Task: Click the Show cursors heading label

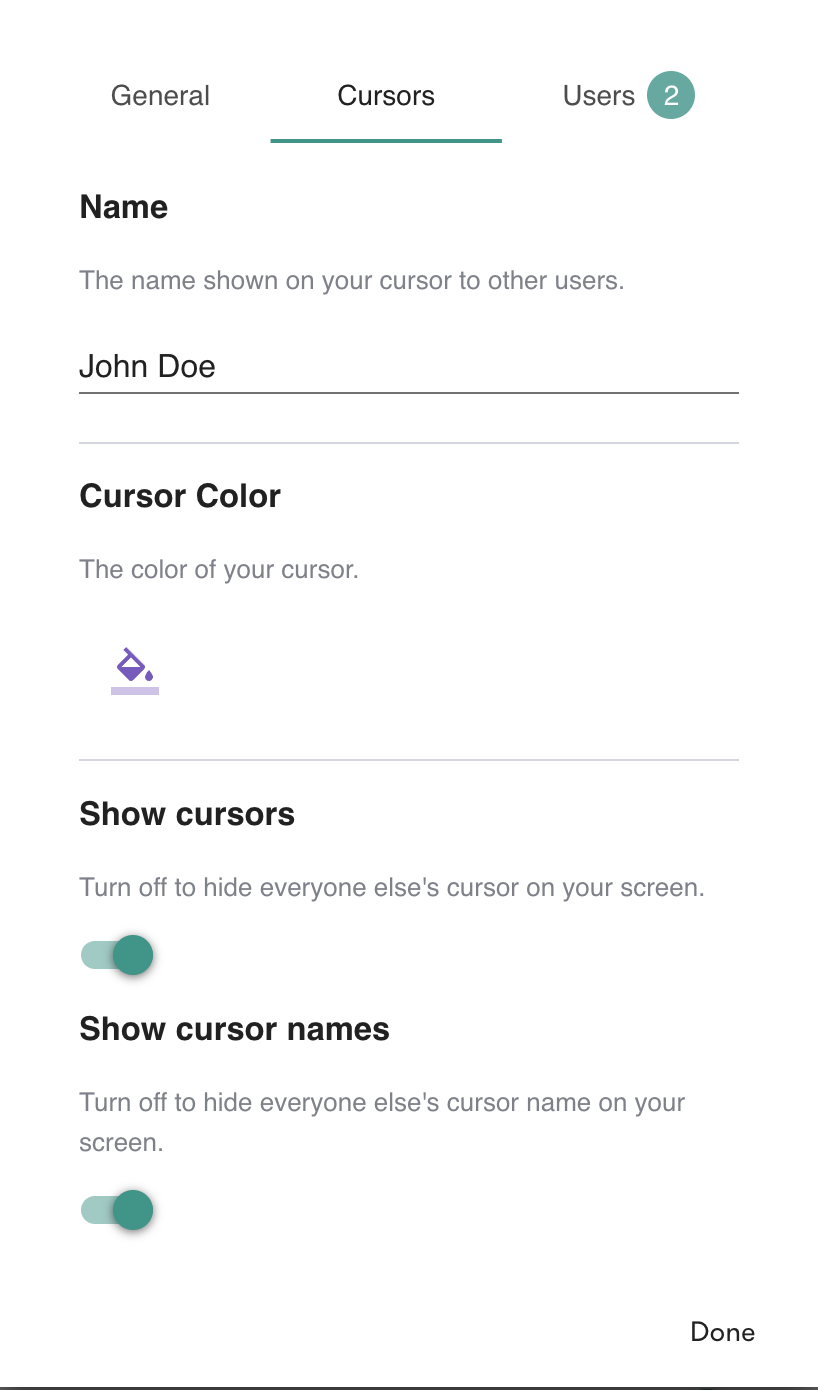Action: pyautogui.click(x=187, y=814)
